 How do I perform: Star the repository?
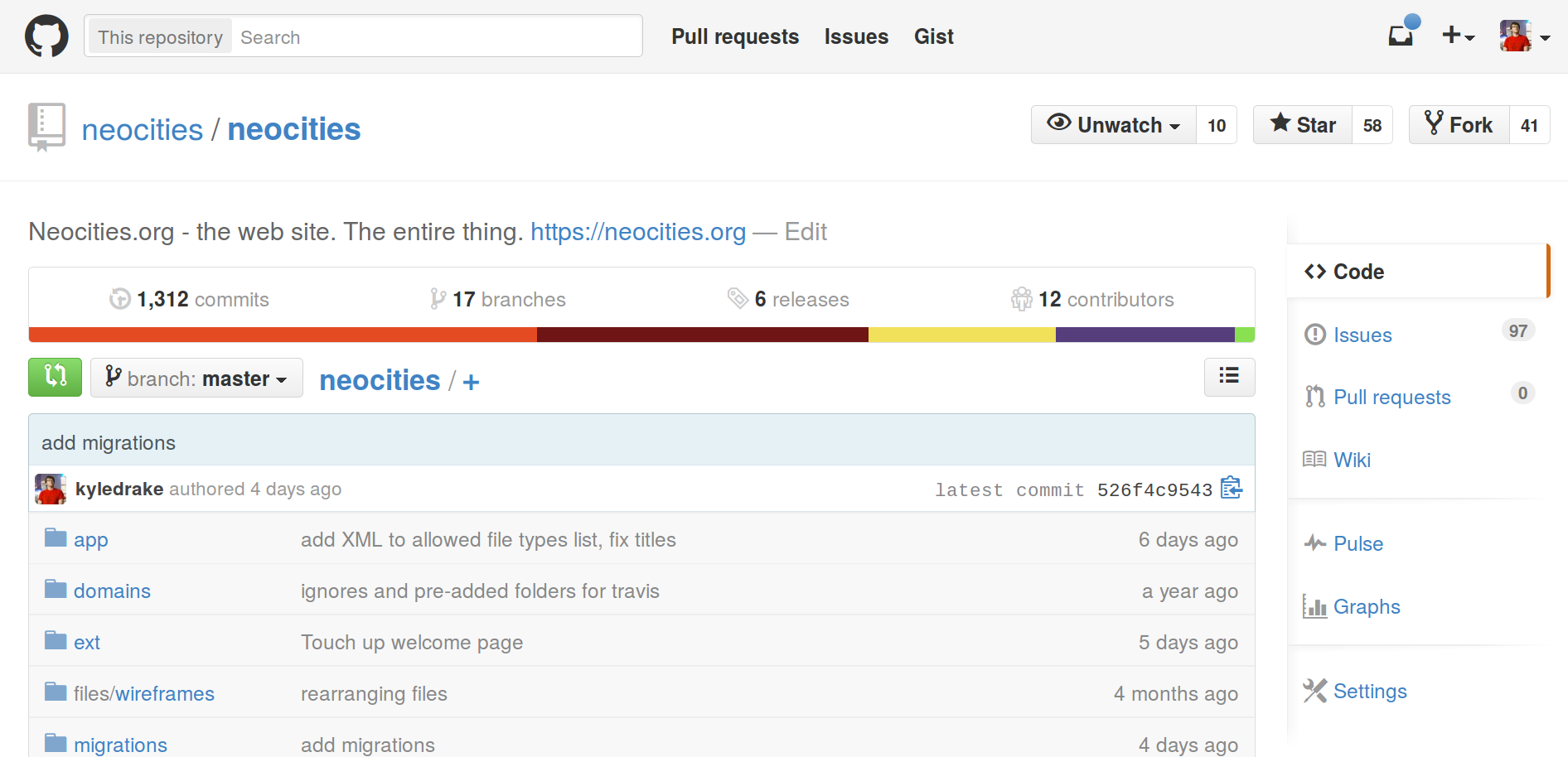1303,124
